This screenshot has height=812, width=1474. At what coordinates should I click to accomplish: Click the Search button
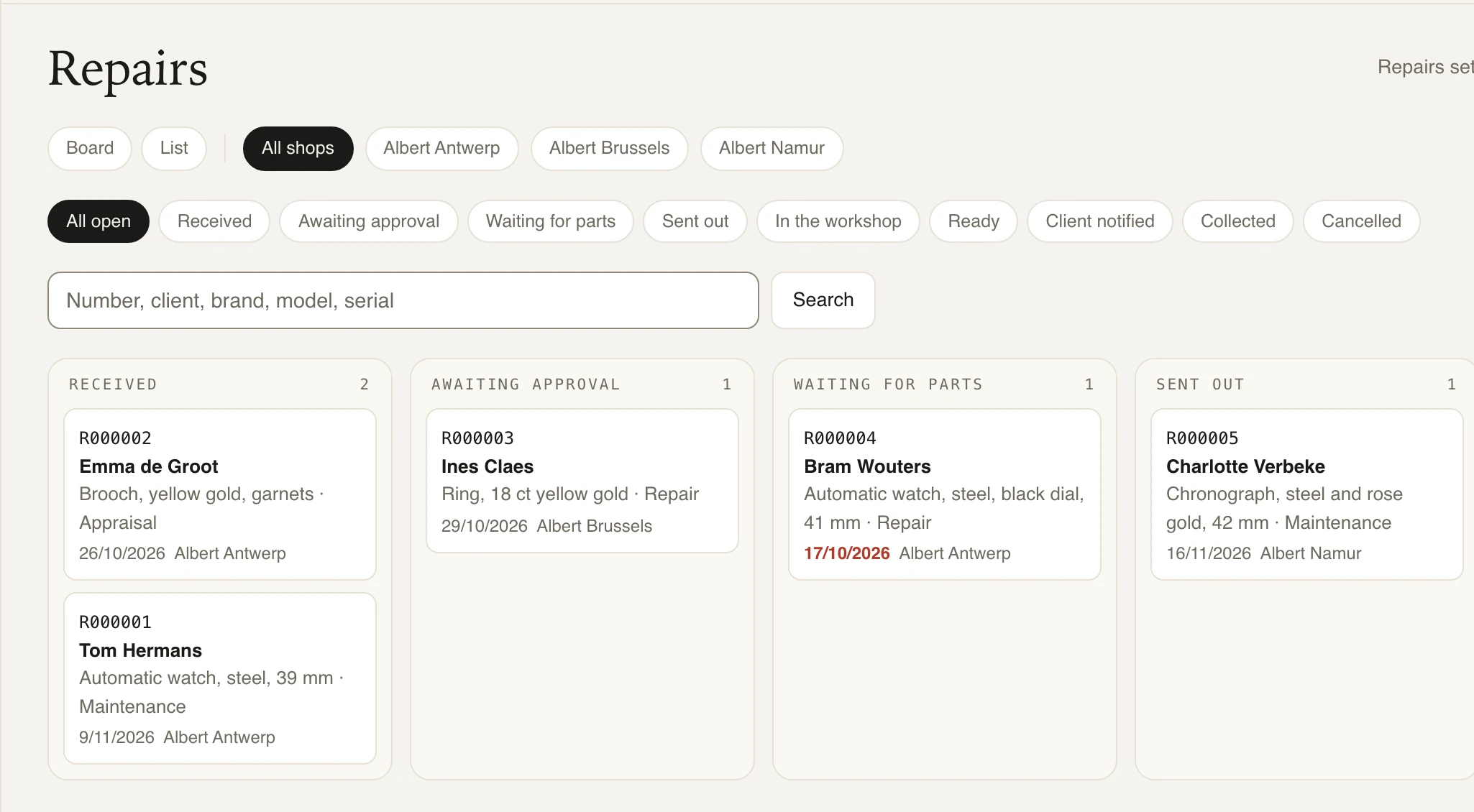pos(823,300)
